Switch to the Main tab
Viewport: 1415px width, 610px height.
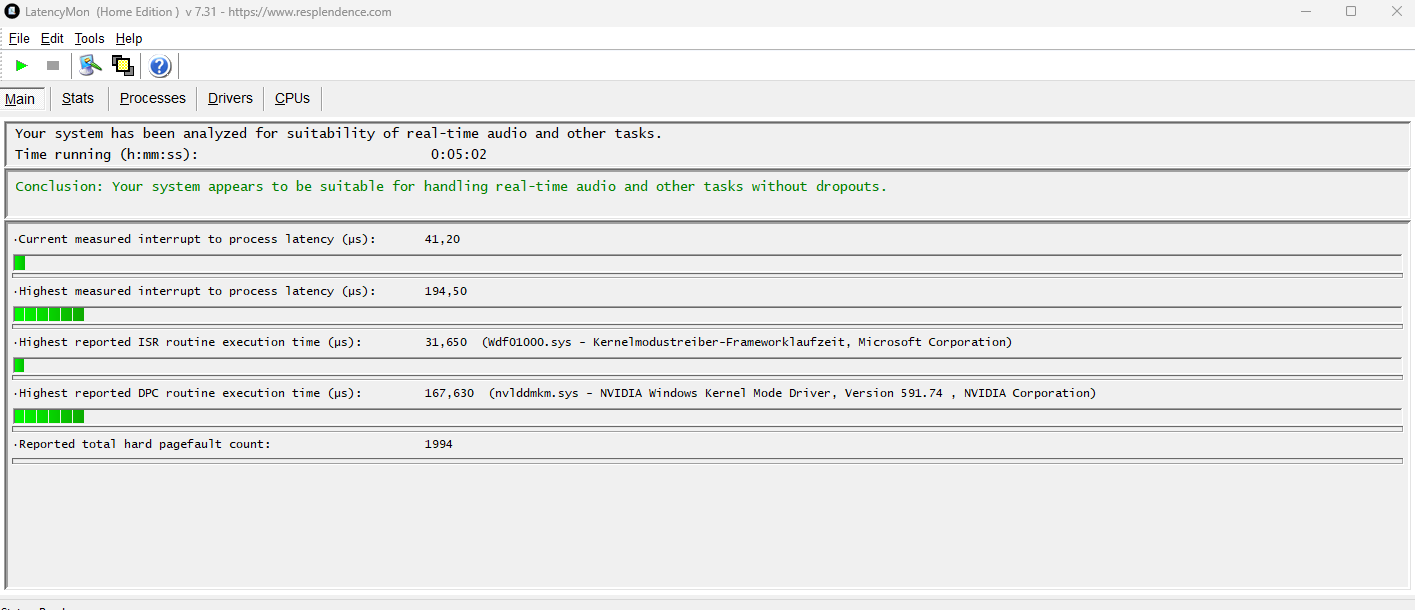click(20, 98)
